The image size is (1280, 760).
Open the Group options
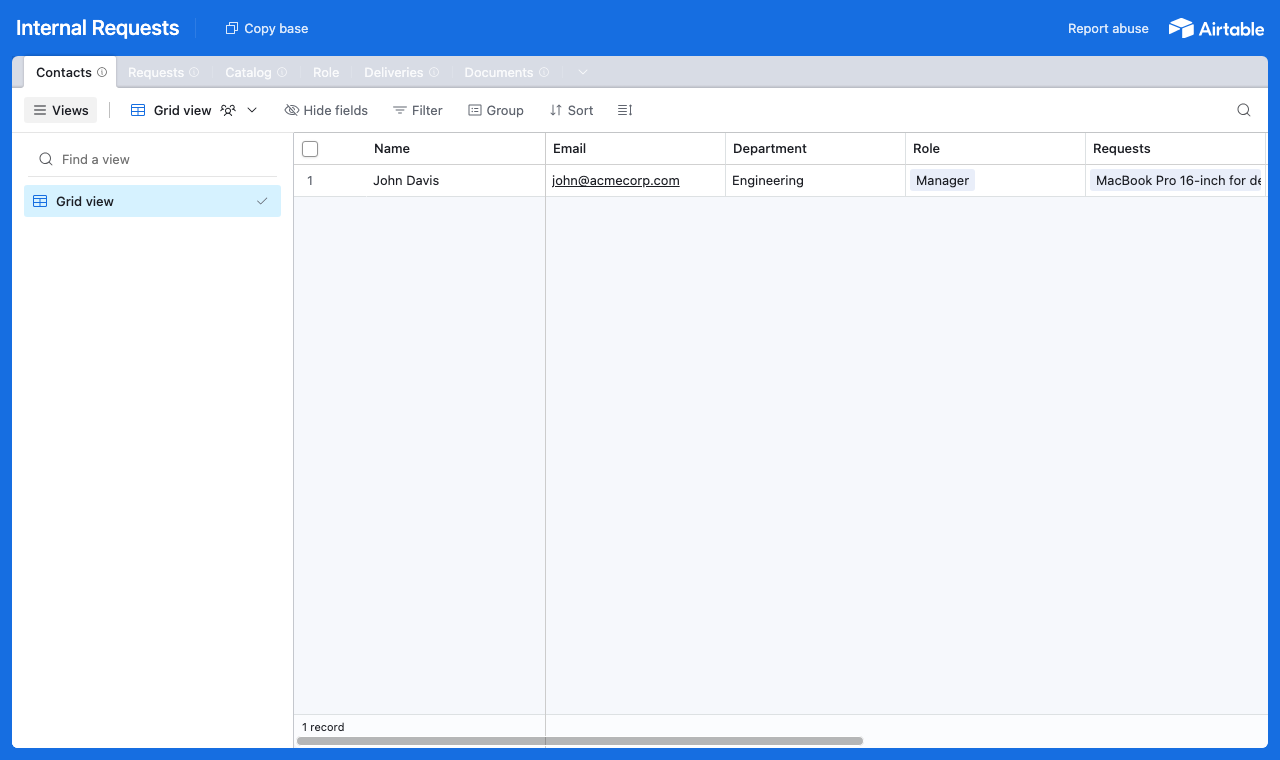pos(496,110)
